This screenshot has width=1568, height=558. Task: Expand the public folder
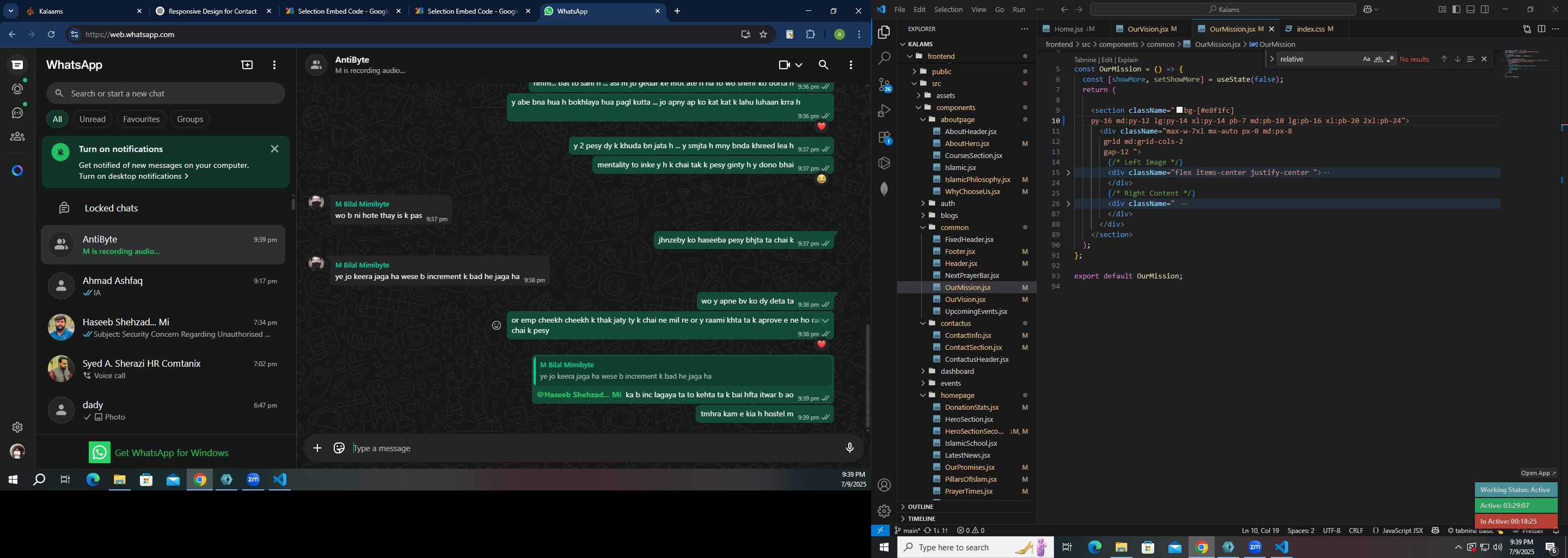click(941, 71)
